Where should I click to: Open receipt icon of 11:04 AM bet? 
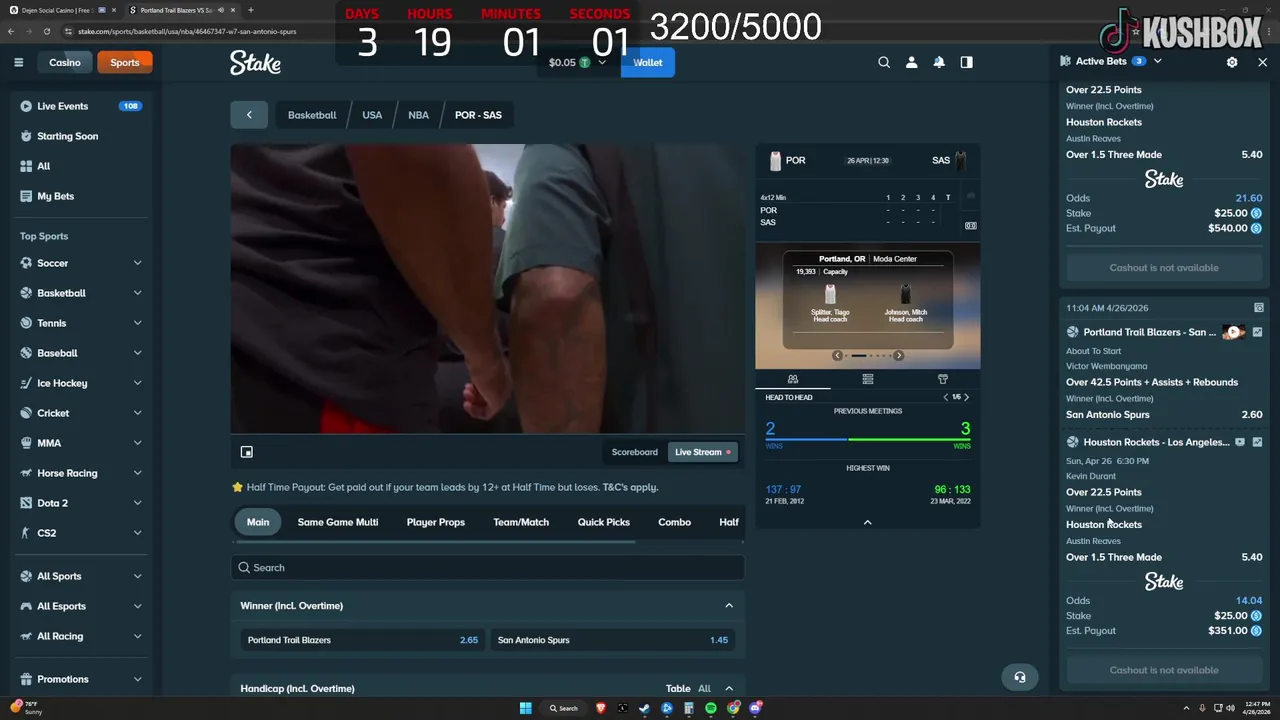click(x=1258, y=308)
